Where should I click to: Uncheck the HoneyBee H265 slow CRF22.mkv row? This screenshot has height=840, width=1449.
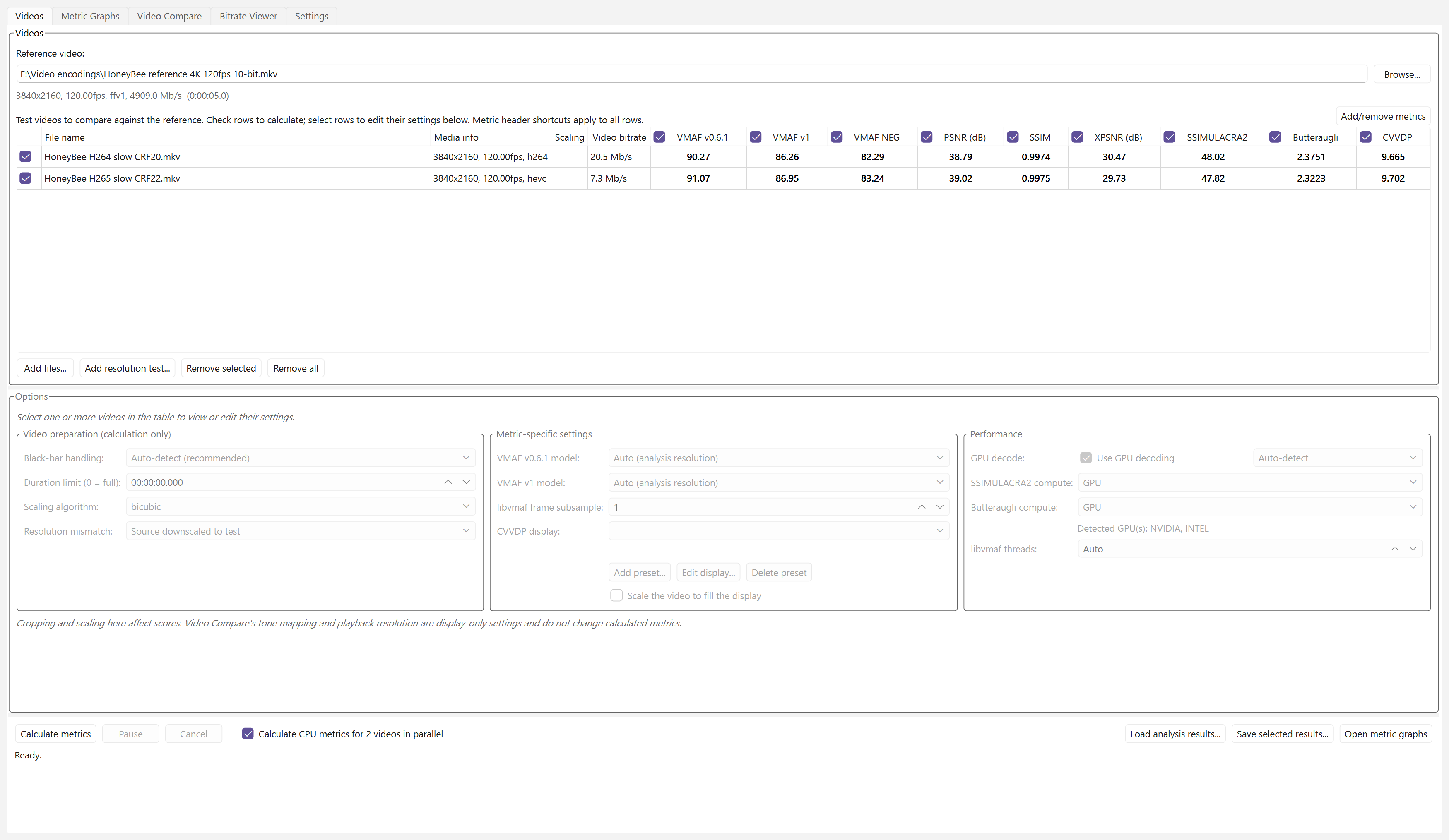point(25,178)
